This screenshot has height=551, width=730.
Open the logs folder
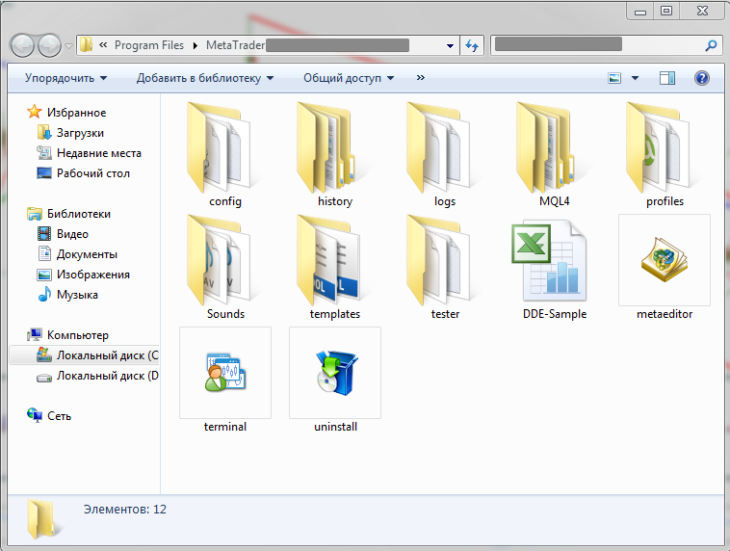point(445,154)
